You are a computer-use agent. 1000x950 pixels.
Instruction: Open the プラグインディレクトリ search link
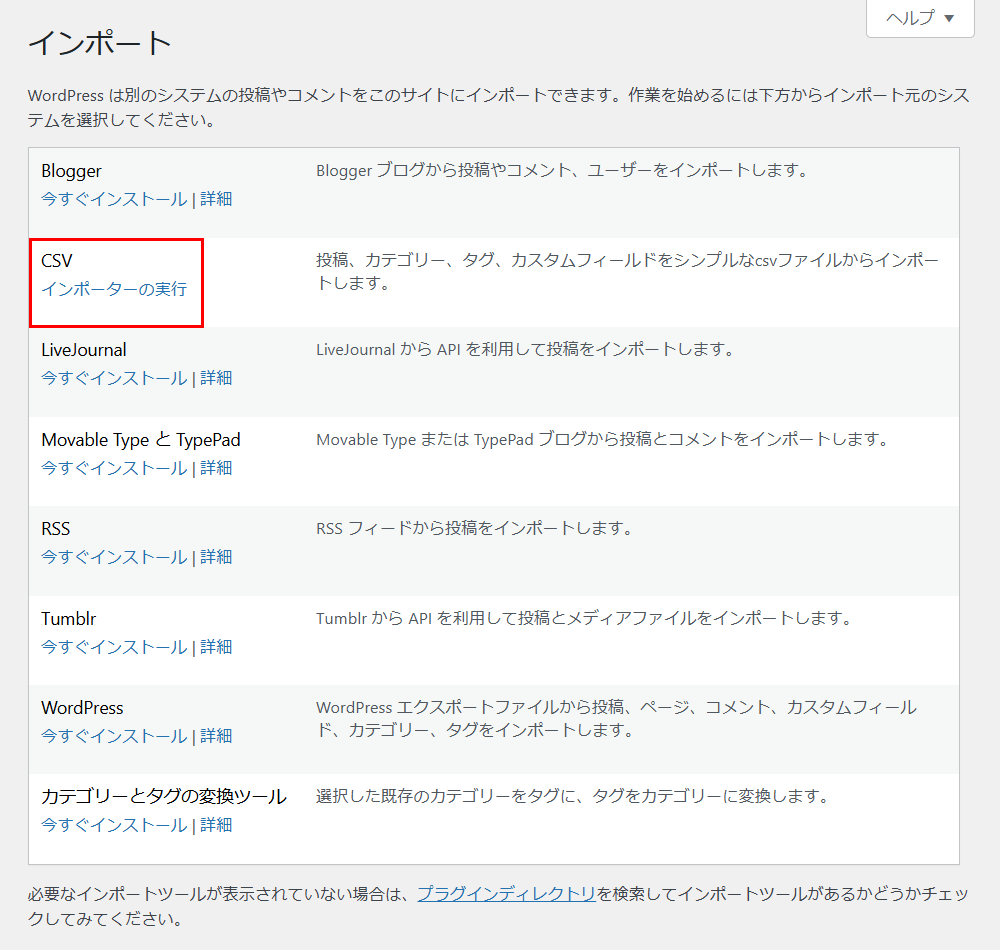[505, 895]
